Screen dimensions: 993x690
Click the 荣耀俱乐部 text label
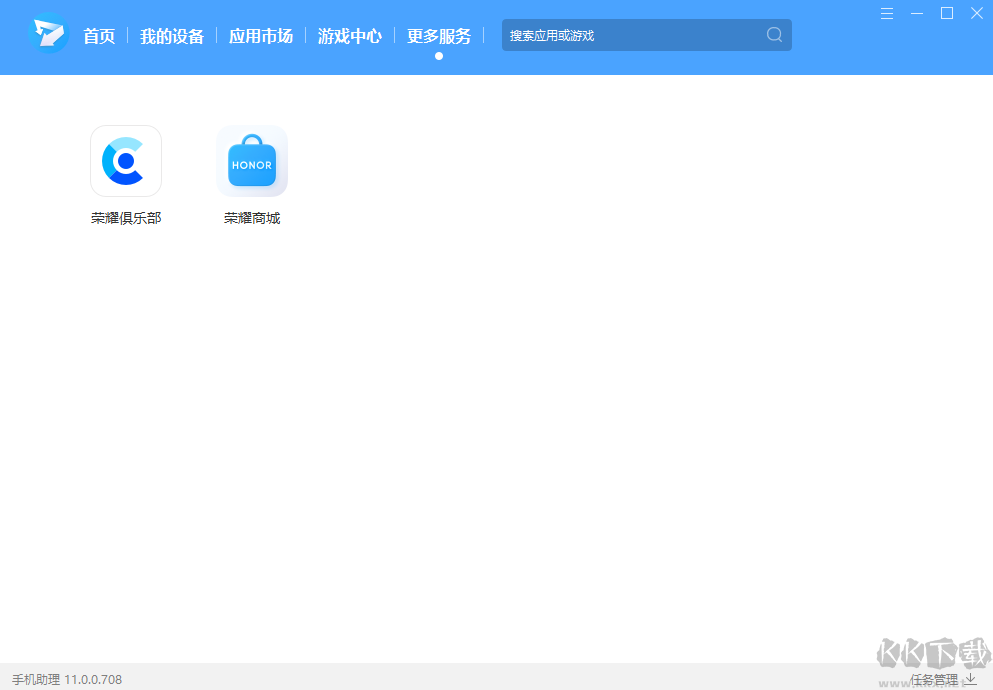pos(126,218)
